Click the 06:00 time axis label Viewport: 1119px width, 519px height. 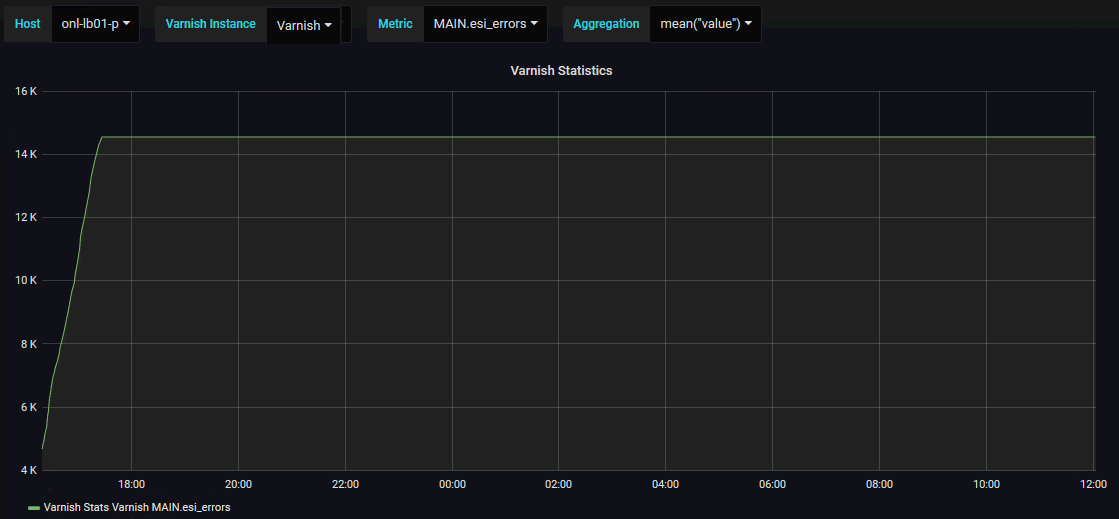tap(773, 484)
